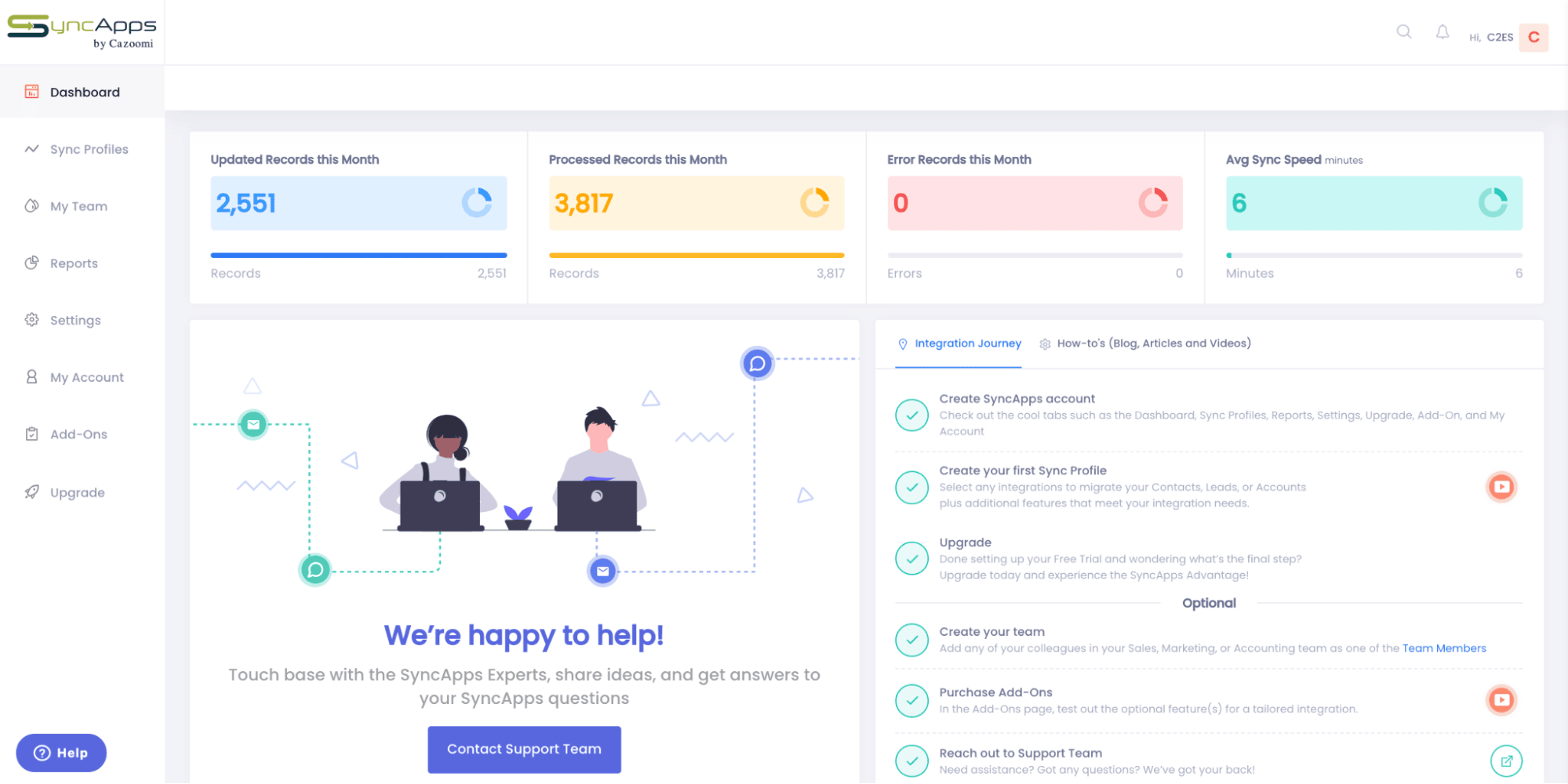Click the Optional section label

point(1209,603)
